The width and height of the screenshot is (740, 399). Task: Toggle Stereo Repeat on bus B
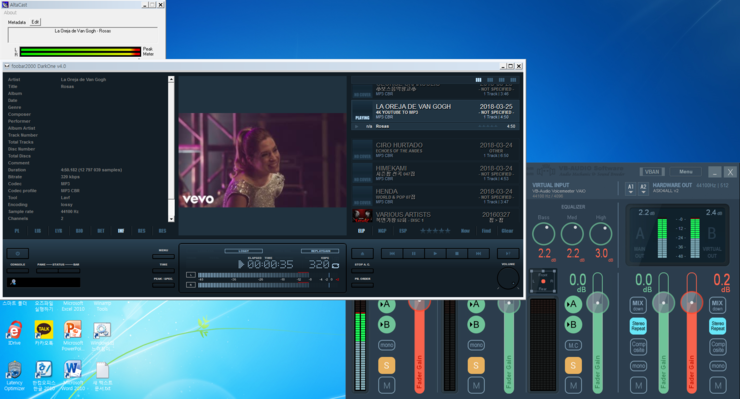(718, 326)
